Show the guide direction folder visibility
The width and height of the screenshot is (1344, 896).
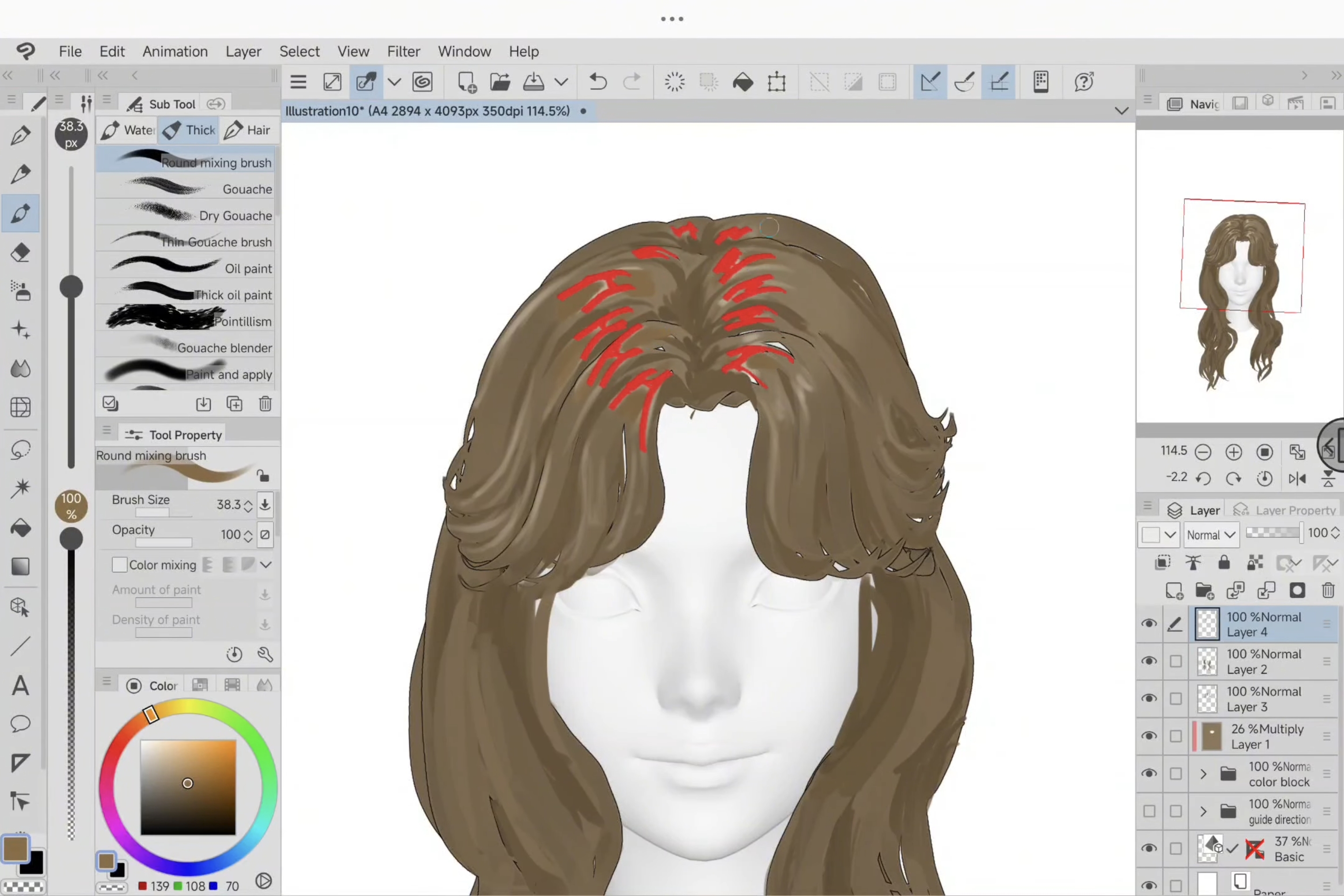[x=1150, y=811]
